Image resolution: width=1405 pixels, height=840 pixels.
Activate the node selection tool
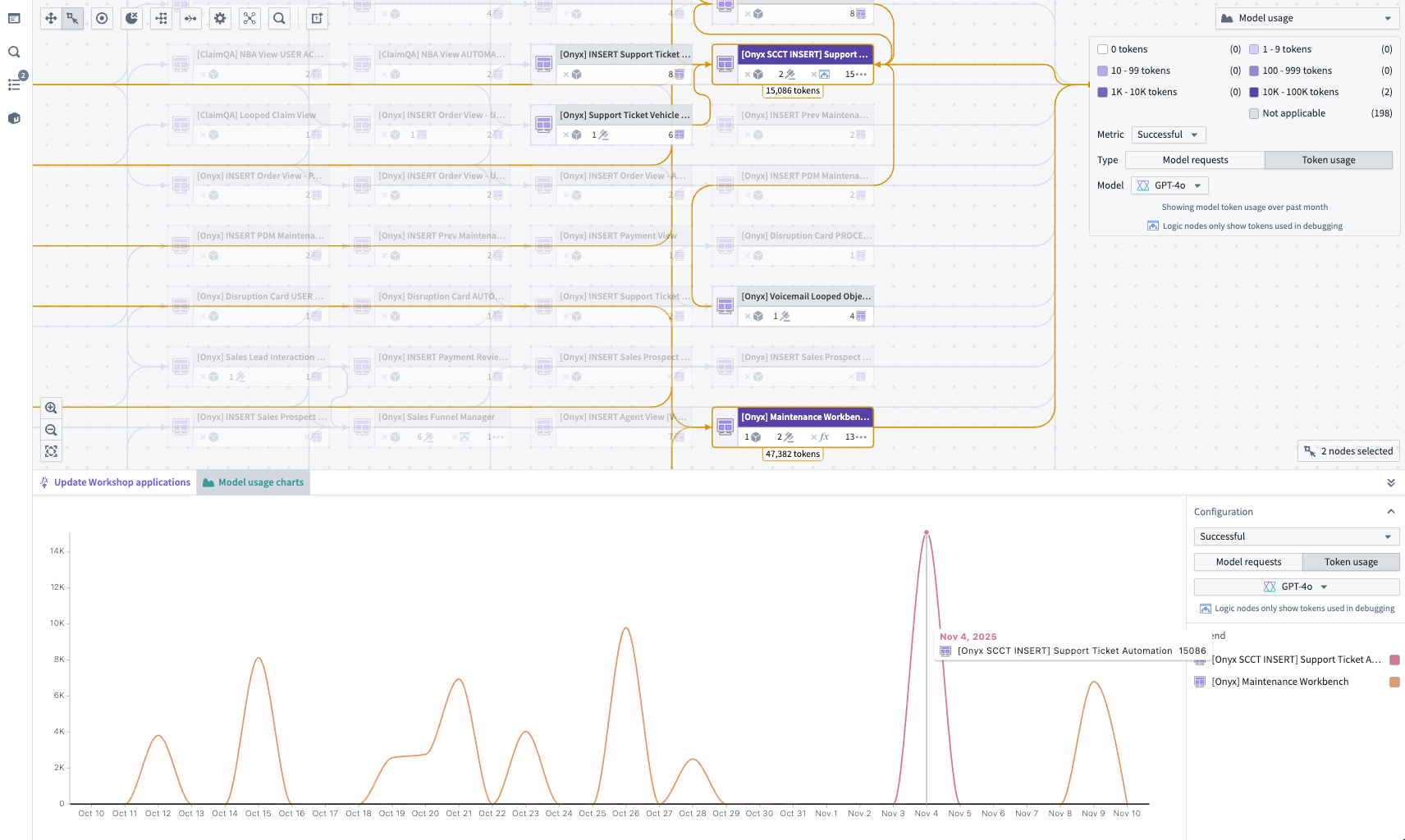tap(72, 18)
